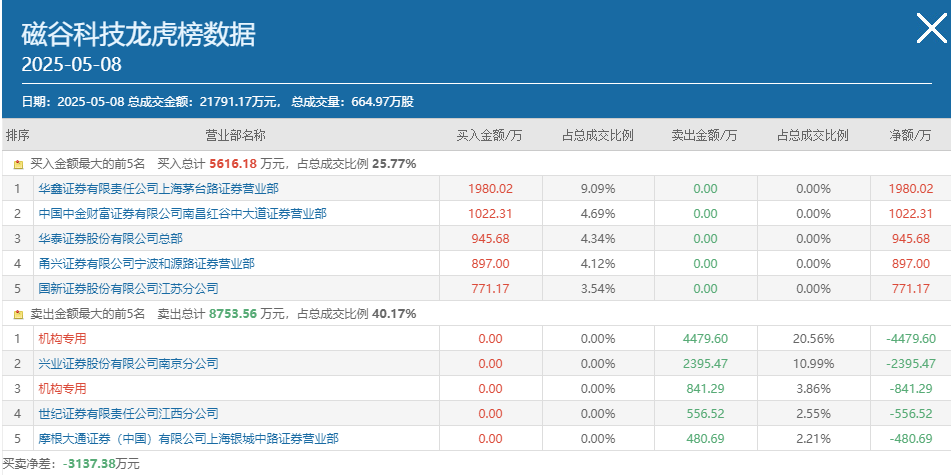Click 机构专用 in sell rank 3 row

pyautogui.click(x=62, y=388)
